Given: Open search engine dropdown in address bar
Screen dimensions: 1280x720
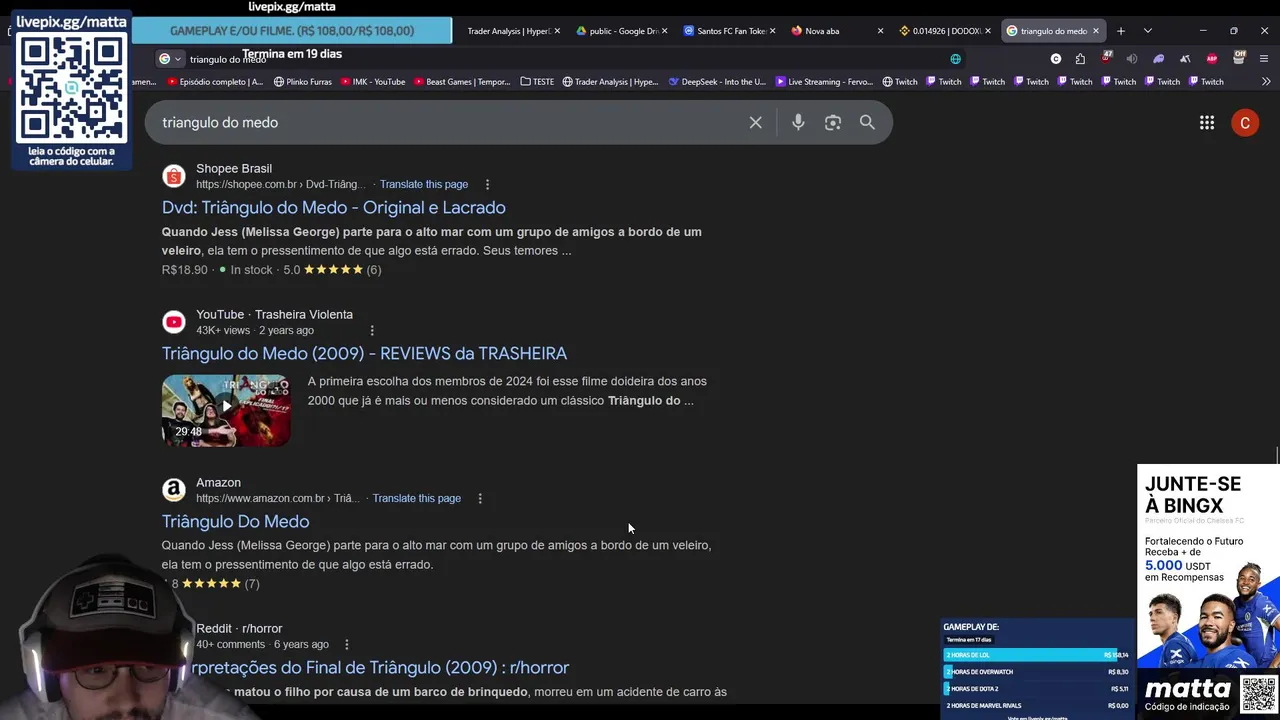Looking at the screenshot, I should (170, 59).
